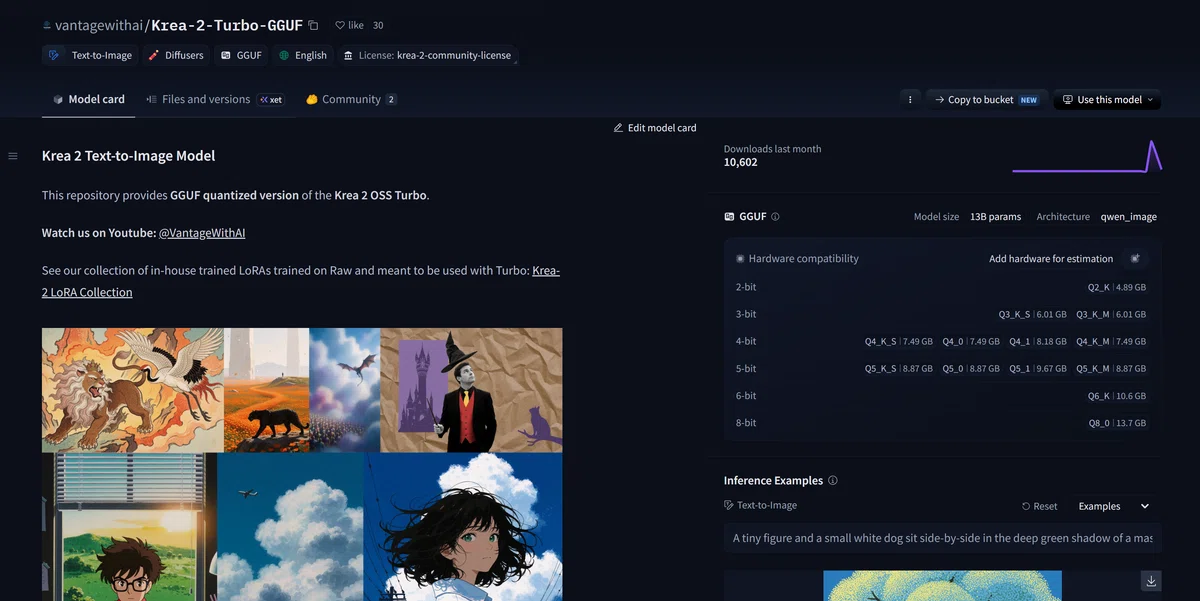This screenshot has height=601, width=1200.
Task: Switch to the Model card tab
Action: [88, 99]
